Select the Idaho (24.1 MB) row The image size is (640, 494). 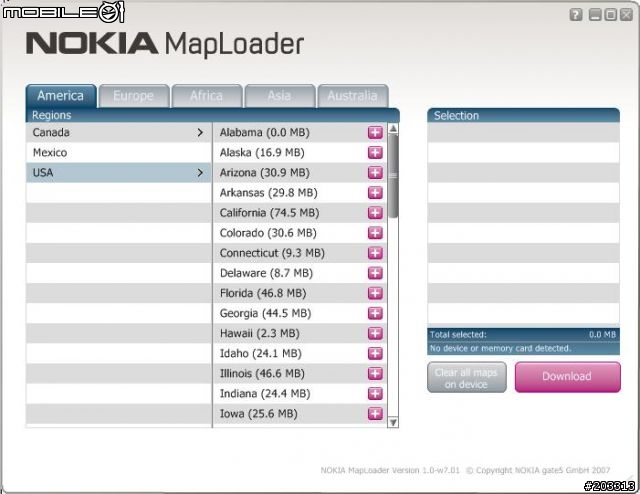point(300,354)
